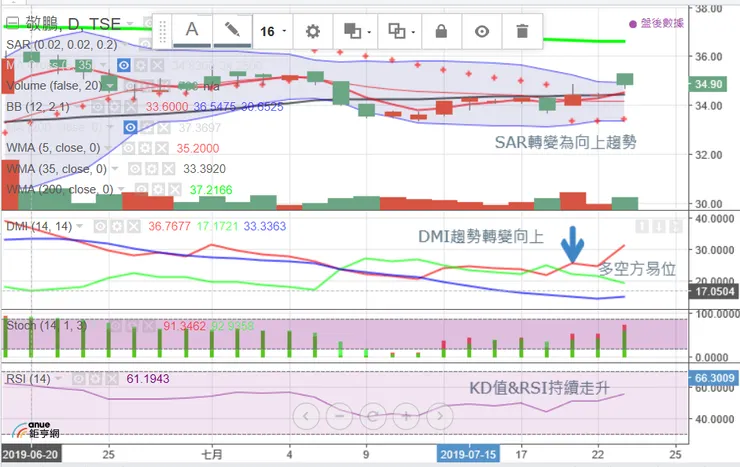Viewport: 740px width, 467px height.
Task: Toggle visibility of MA Cross indicator
Action: (x=124, y=65)
